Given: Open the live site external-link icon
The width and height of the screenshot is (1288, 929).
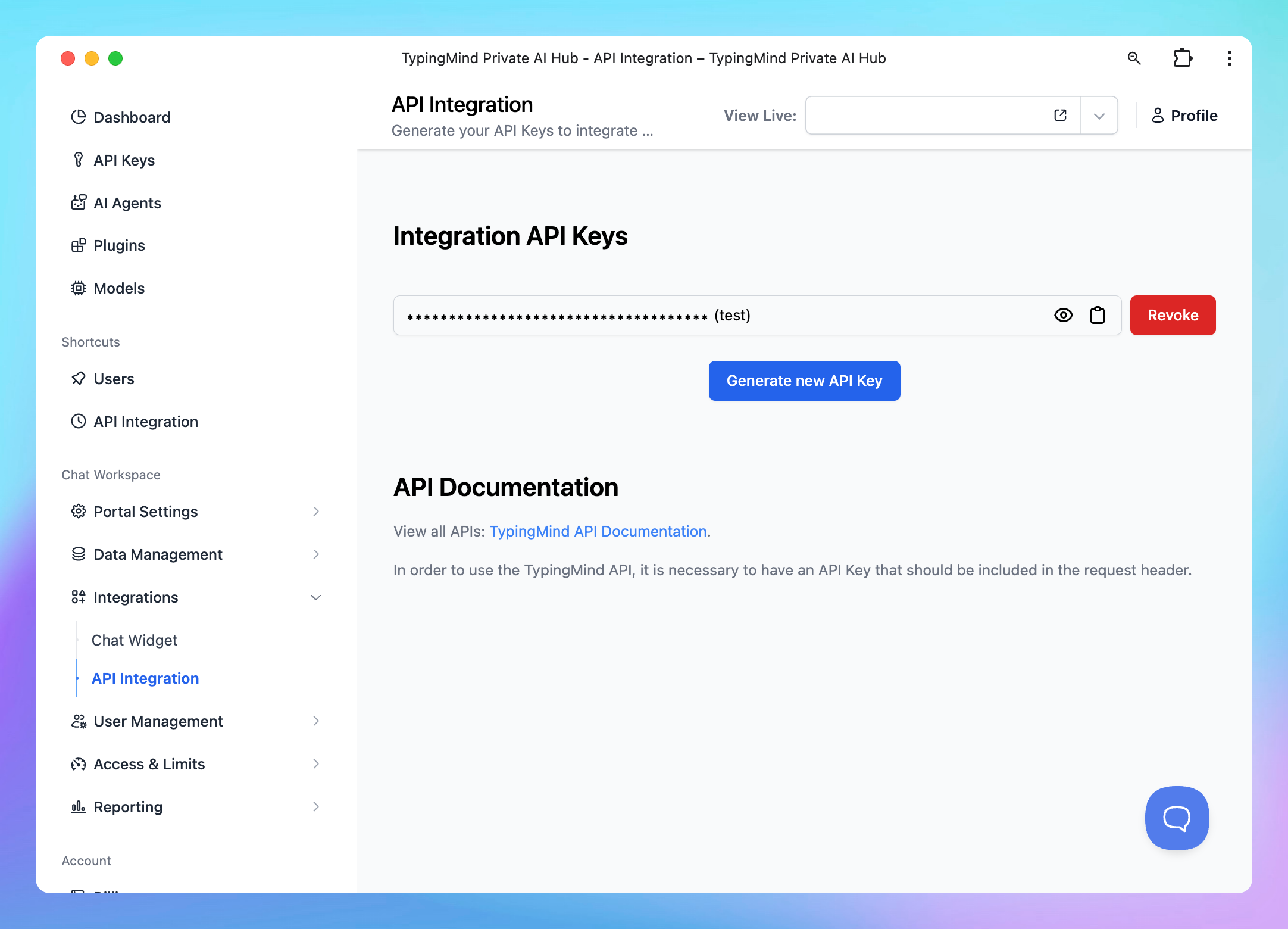Looking at the screenshot, I should 1060,115.
